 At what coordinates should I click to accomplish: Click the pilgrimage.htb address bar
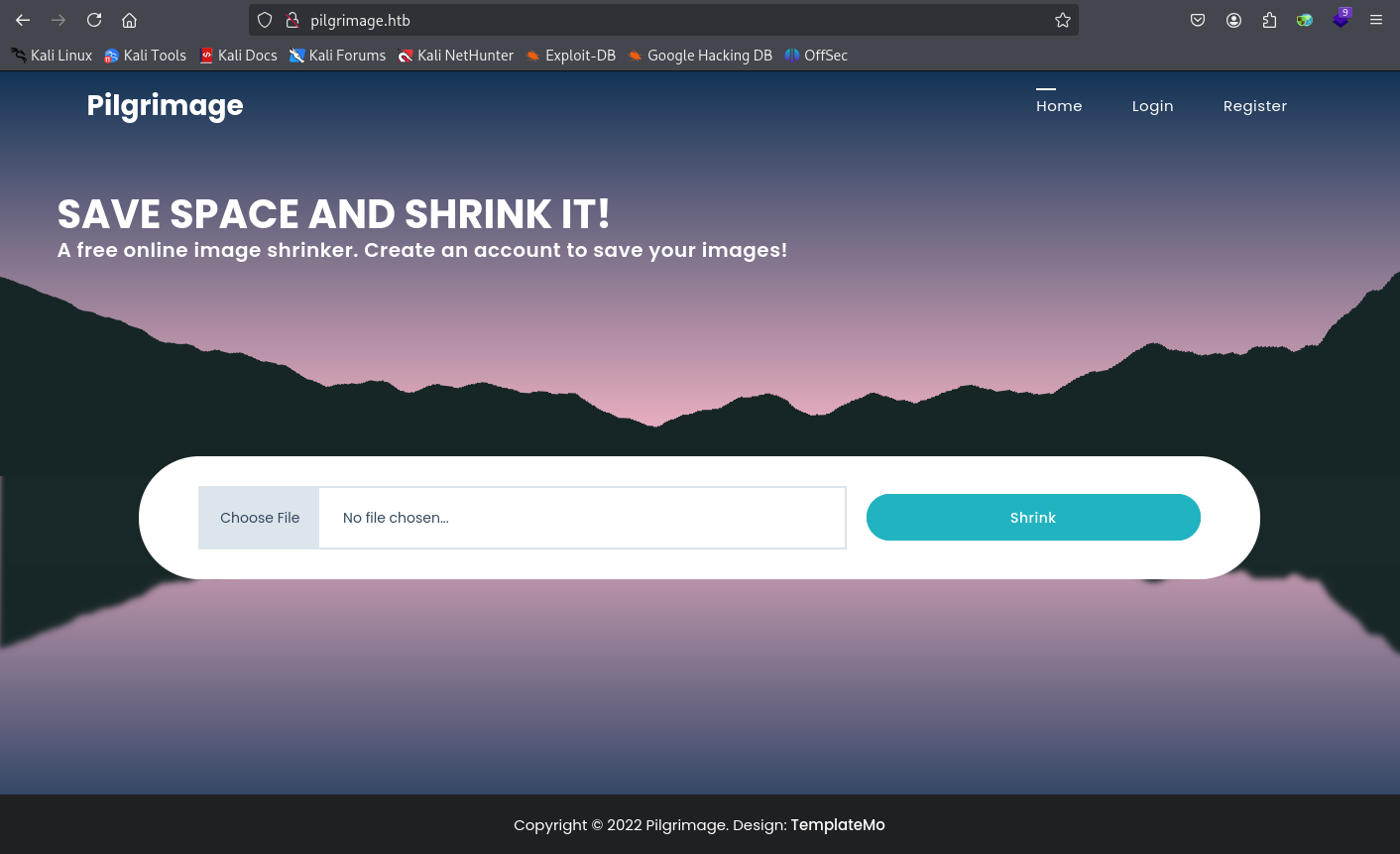(663, 20)
